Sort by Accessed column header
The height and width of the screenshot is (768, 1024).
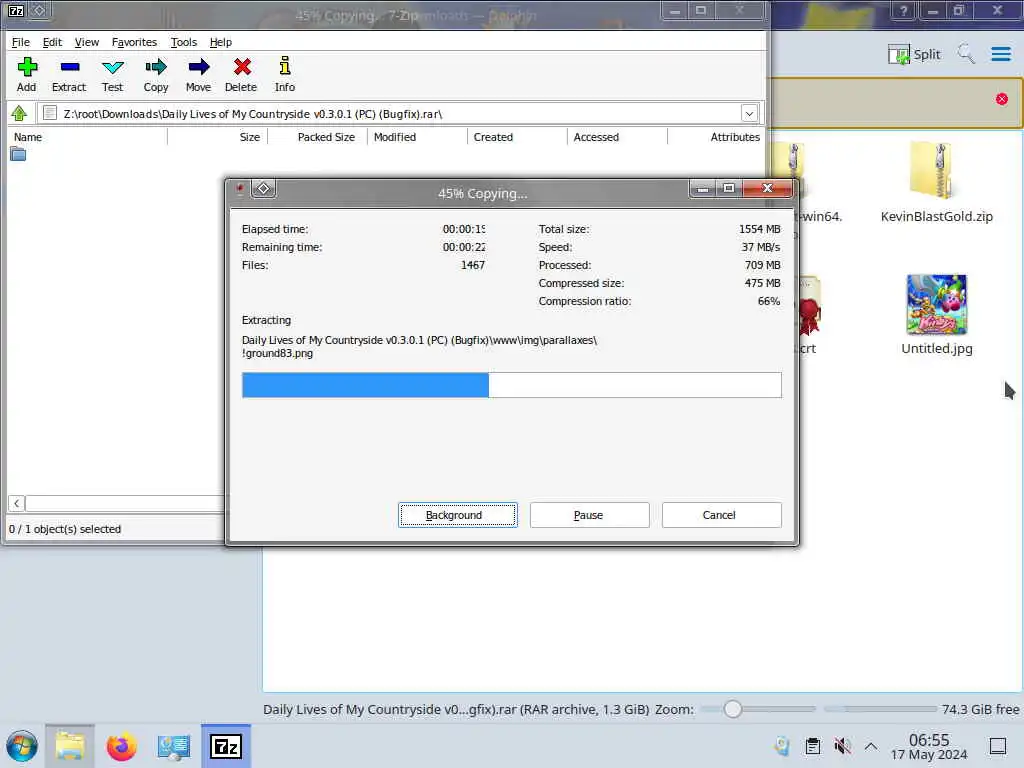point(618,137)
